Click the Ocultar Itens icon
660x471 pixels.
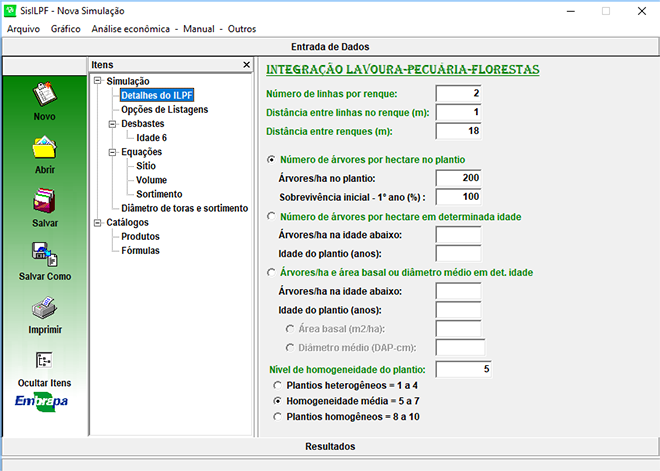(44, 361)
